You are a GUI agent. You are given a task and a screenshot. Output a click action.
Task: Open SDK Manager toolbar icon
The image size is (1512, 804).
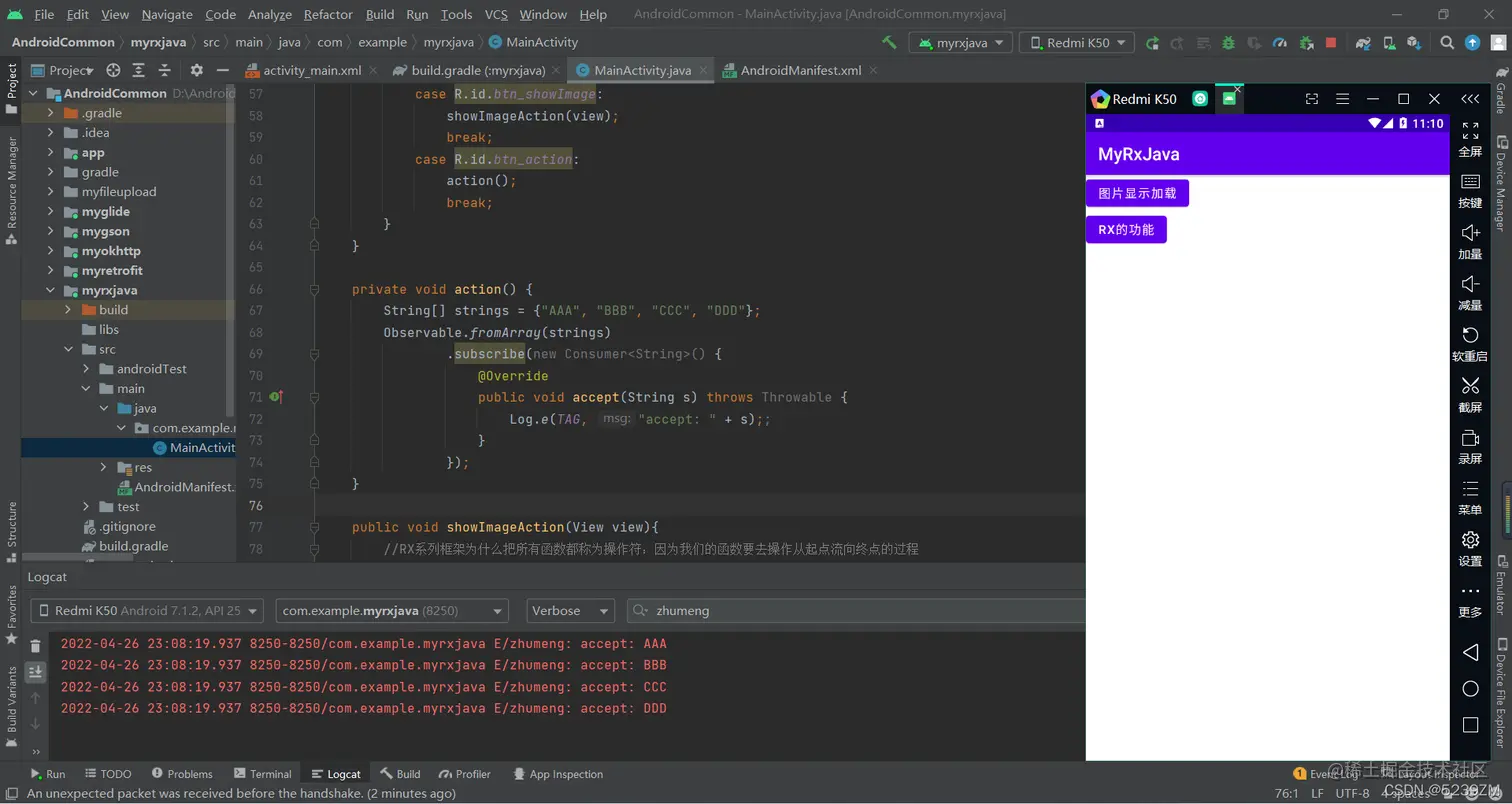(1413, 43)
